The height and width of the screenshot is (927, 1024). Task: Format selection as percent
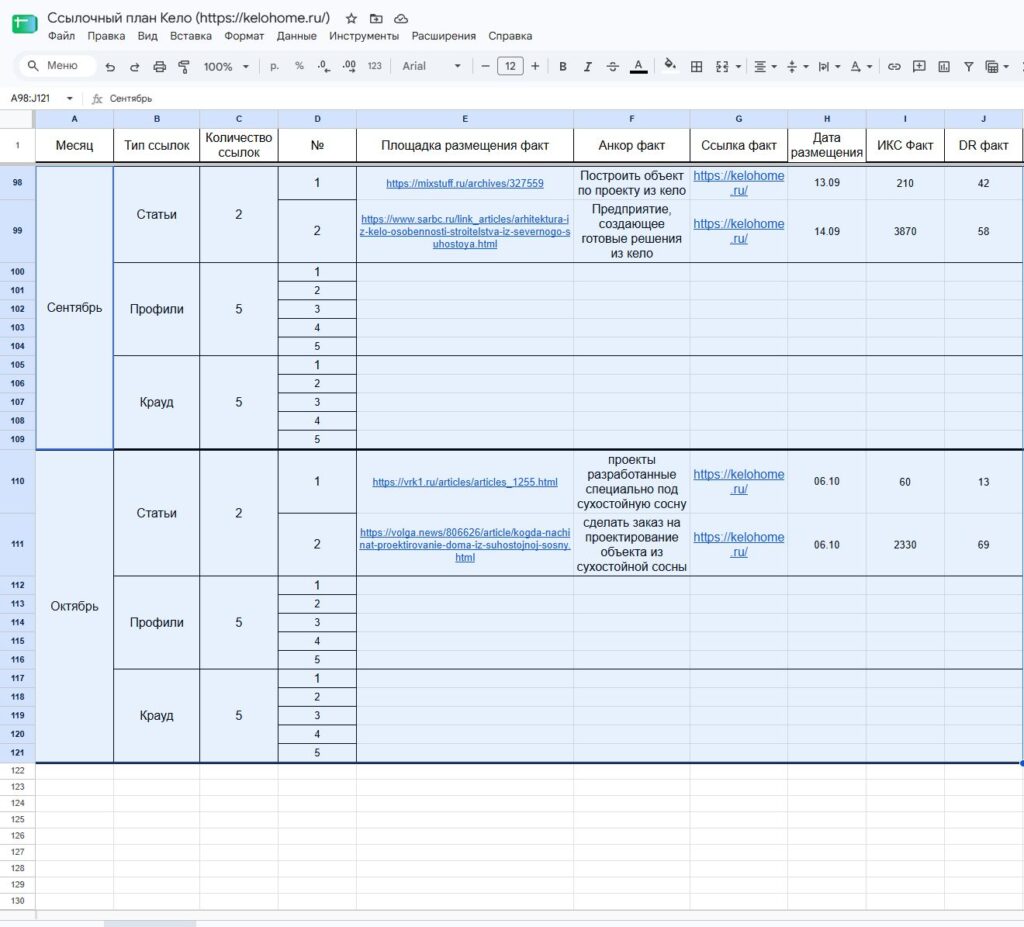point(299,66)
